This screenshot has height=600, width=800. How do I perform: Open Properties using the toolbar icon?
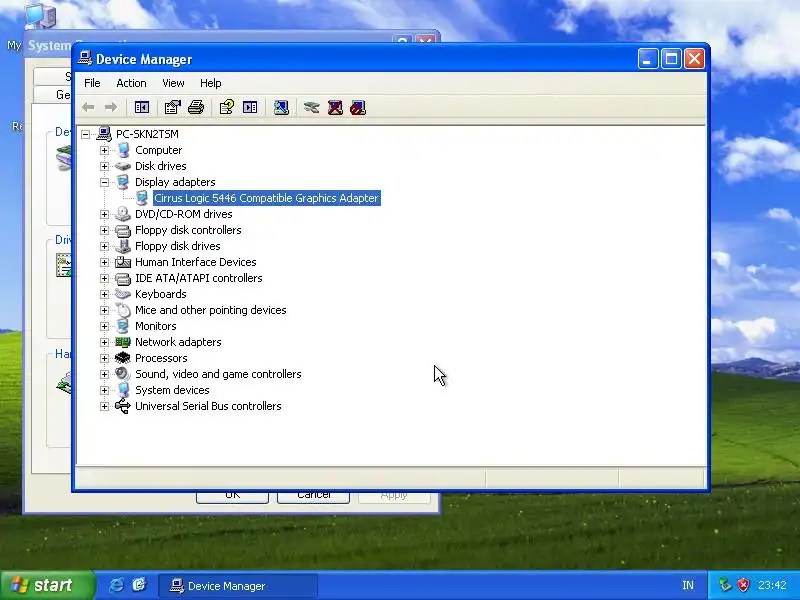172,107
